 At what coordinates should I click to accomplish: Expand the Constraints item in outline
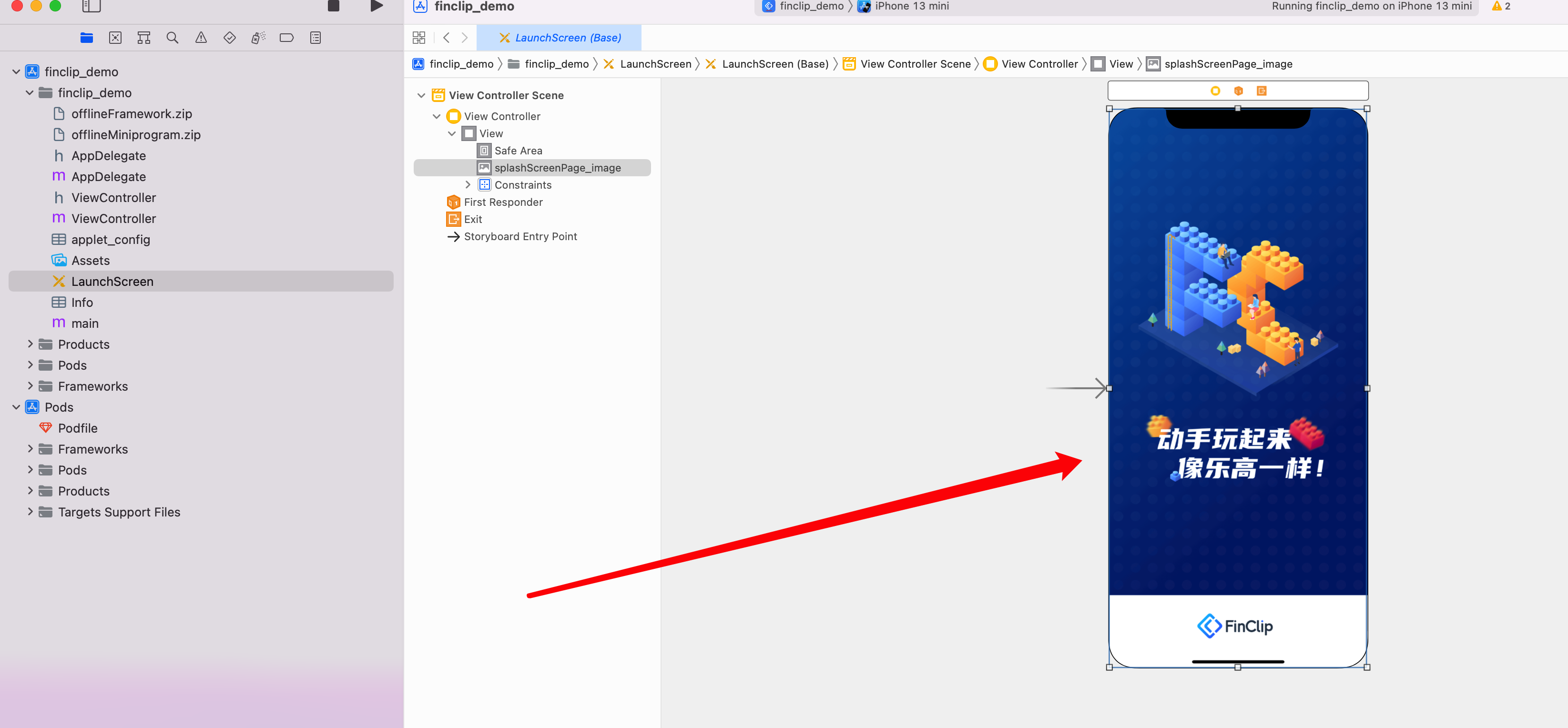(468, 185)
